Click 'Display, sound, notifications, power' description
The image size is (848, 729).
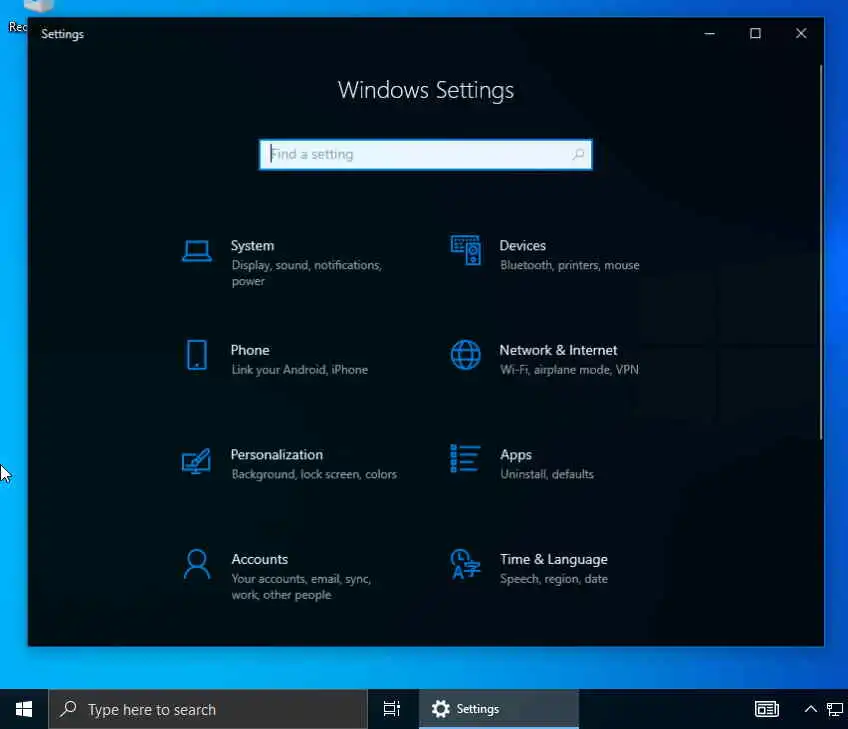coord(307,273)
